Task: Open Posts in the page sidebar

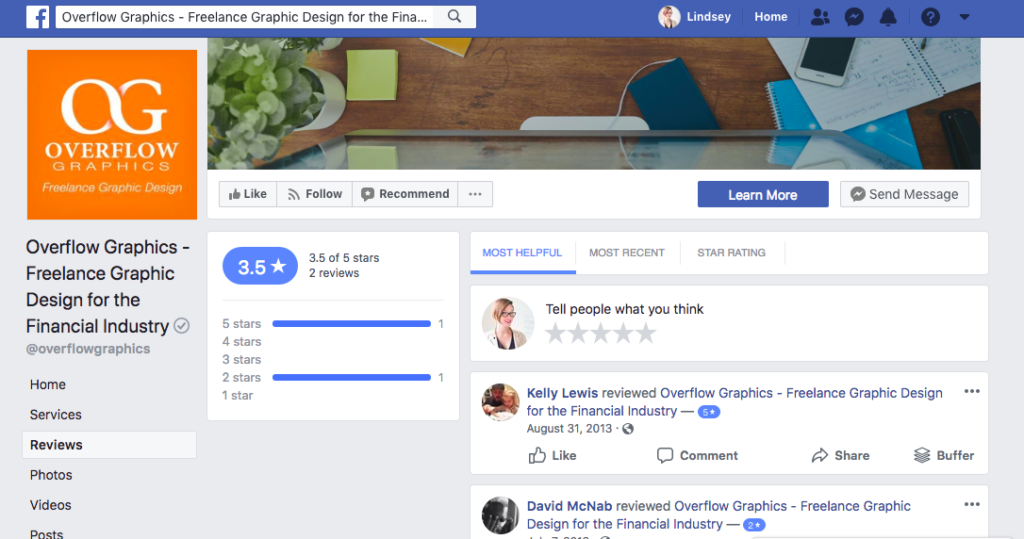Action: click(46, 533)
